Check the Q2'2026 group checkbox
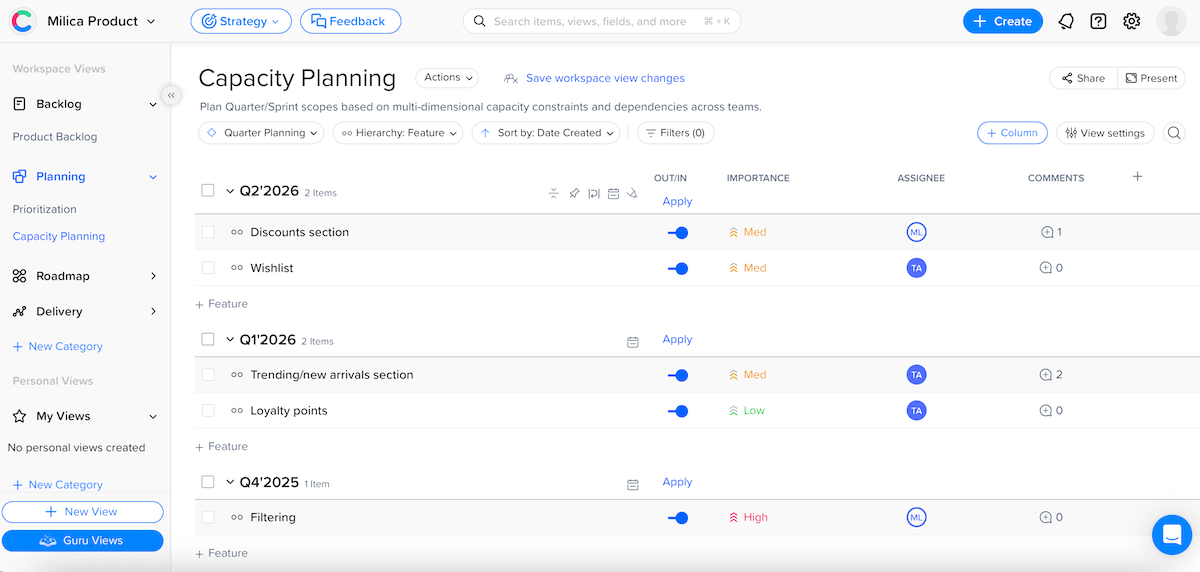Viewport: 1200px width, 572px height. point(208,190)
